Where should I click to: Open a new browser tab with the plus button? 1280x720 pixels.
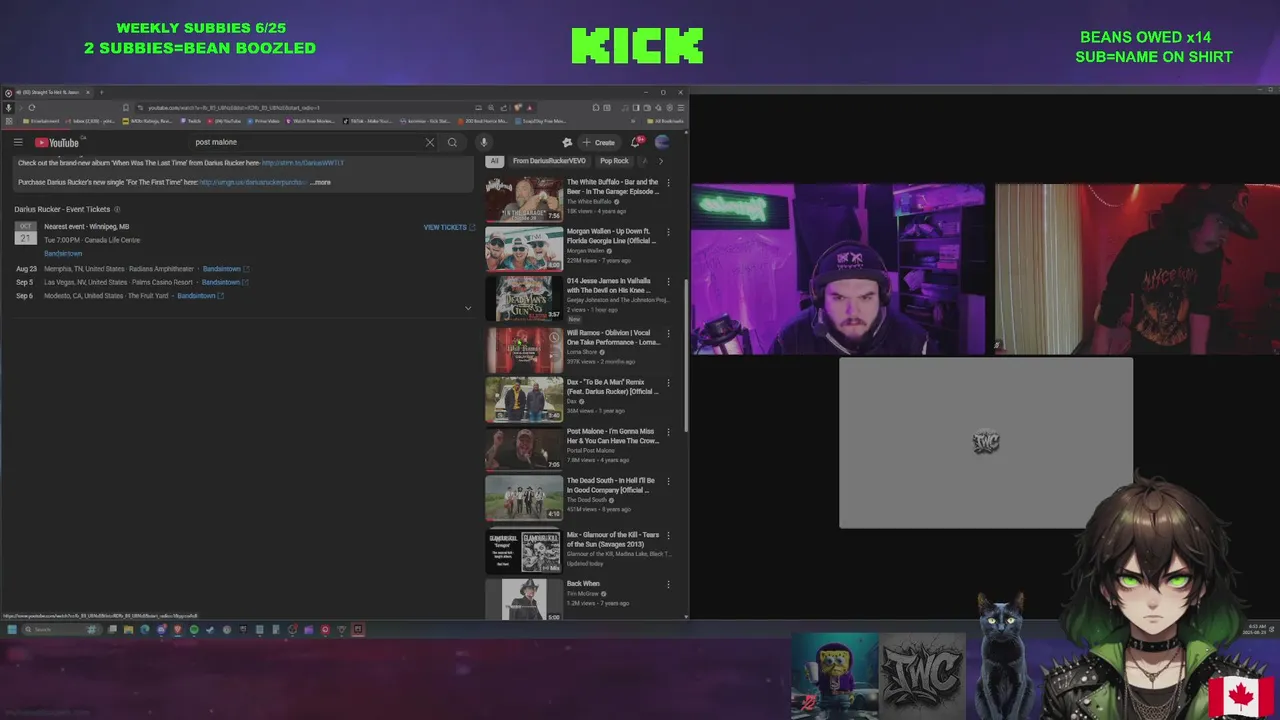(101, 92)
